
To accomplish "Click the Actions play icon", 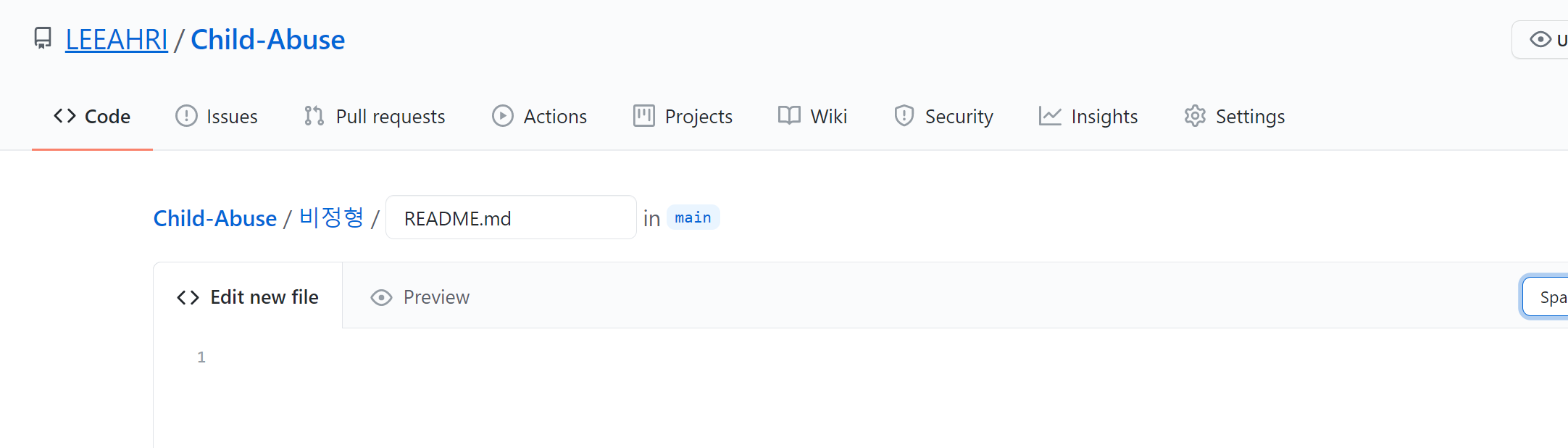I will pos(503,116).
